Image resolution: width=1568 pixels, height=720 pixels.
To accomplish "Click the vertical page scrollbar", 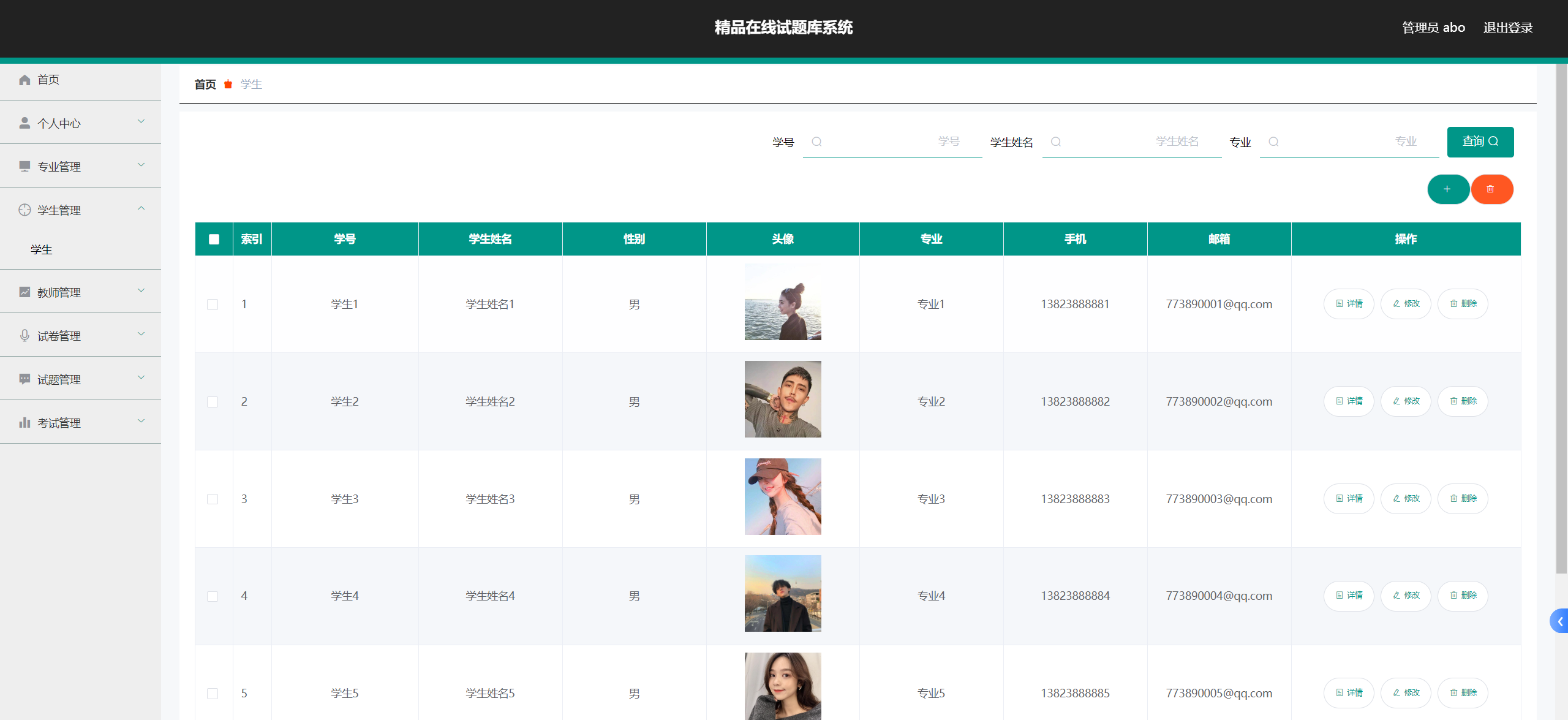I will point(1561,319).
